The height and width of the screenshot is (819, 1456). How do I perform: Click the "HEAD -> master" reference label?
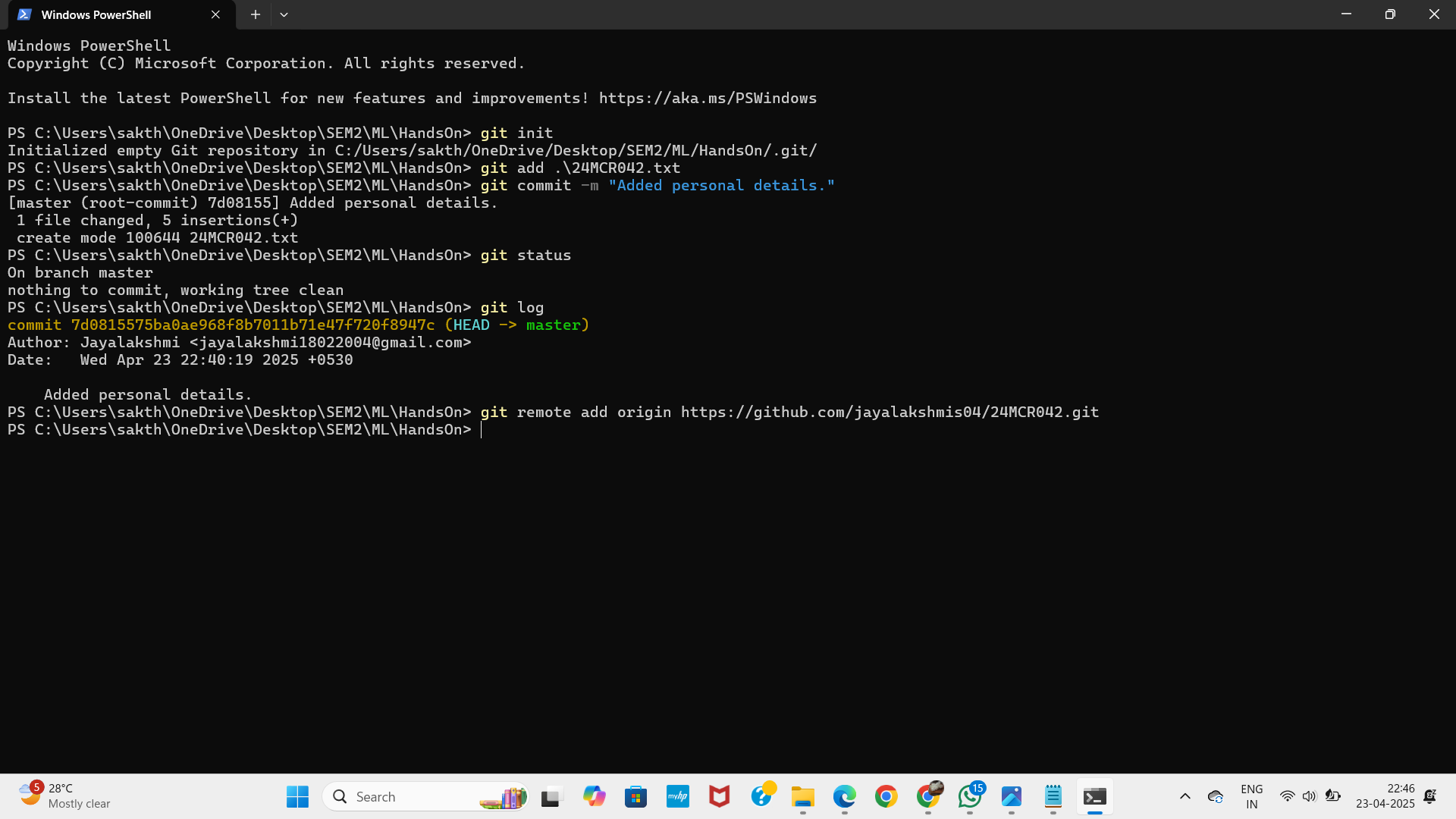516,325
